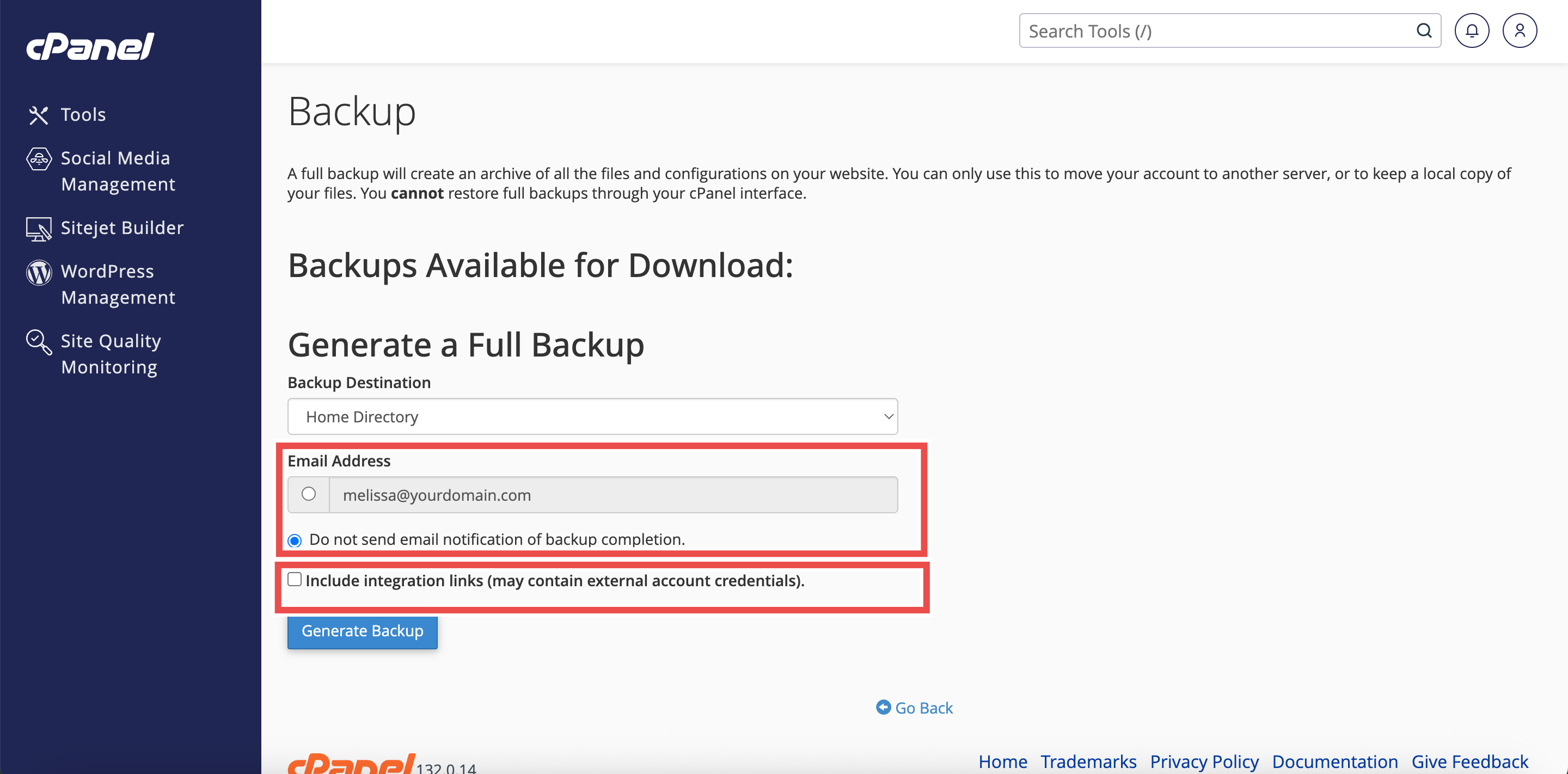This screenshot has width=1568, height=774.
Task: Click the Site Quality Monitoring magnifier icon
Action: 38,342
